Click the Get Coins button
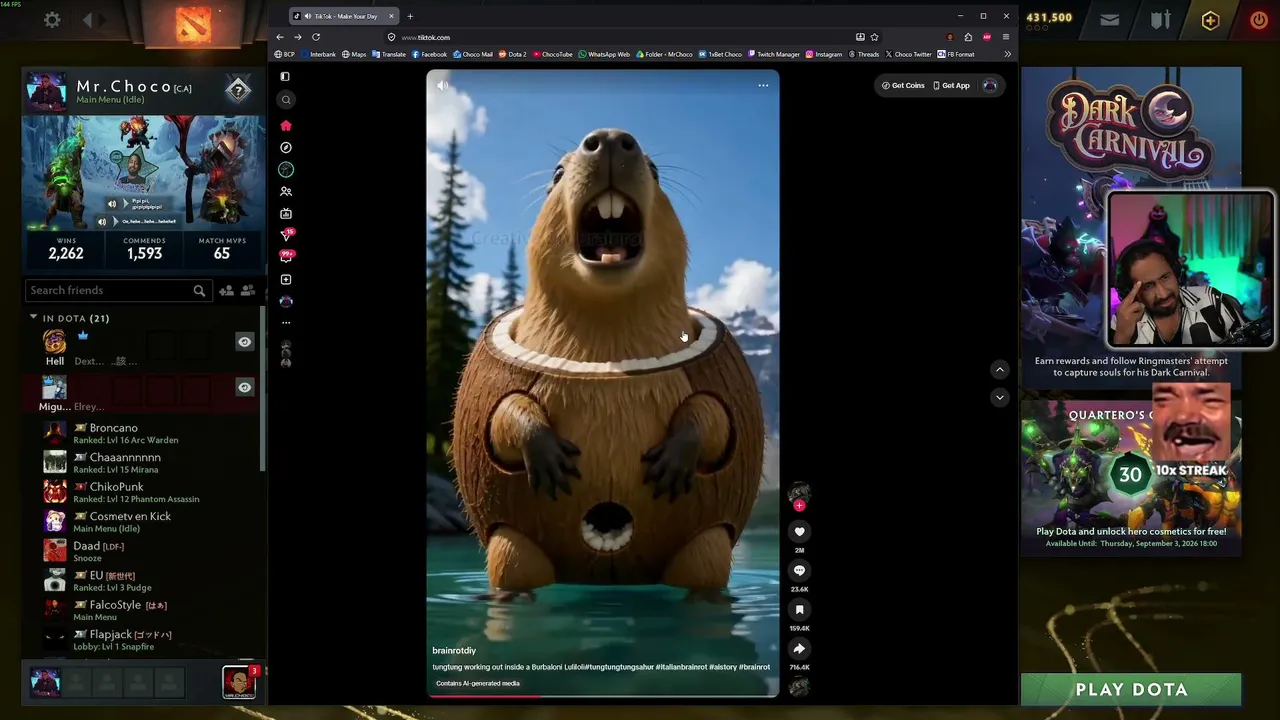 pos(903,85)
